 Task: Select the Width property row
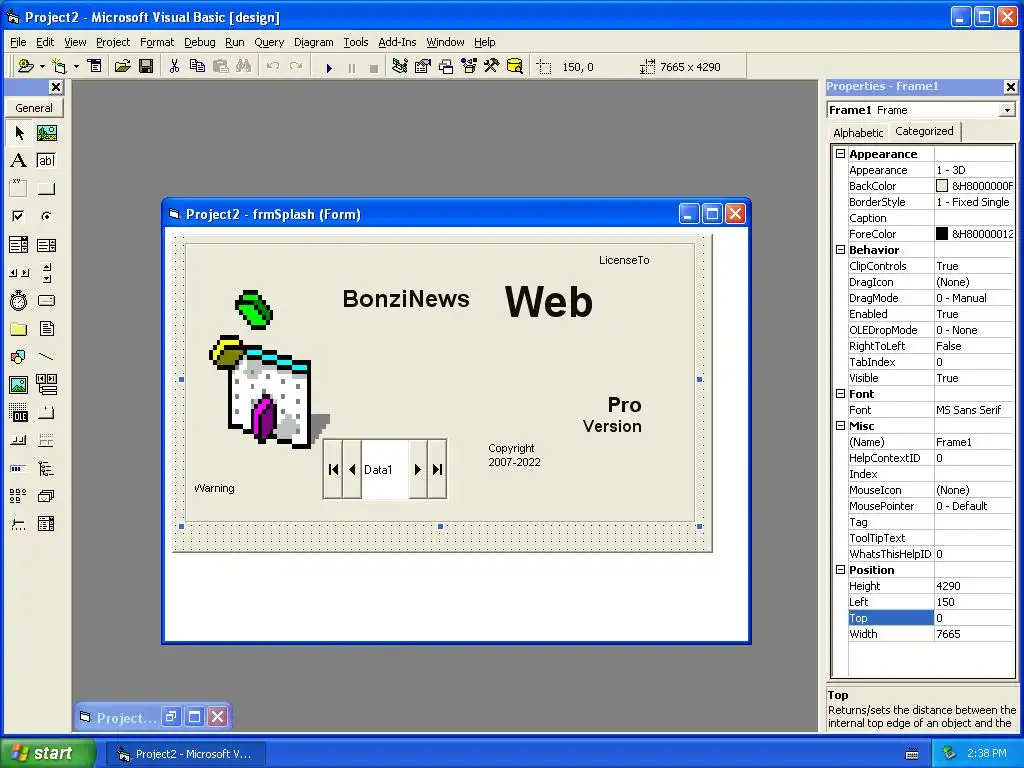[x=931, y=634]
